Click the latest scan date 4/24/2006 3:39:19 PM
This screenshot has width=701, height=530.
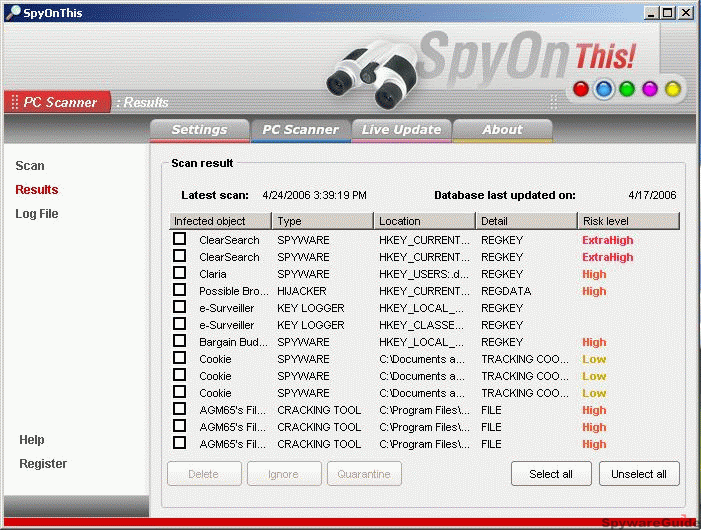[314, 195]
